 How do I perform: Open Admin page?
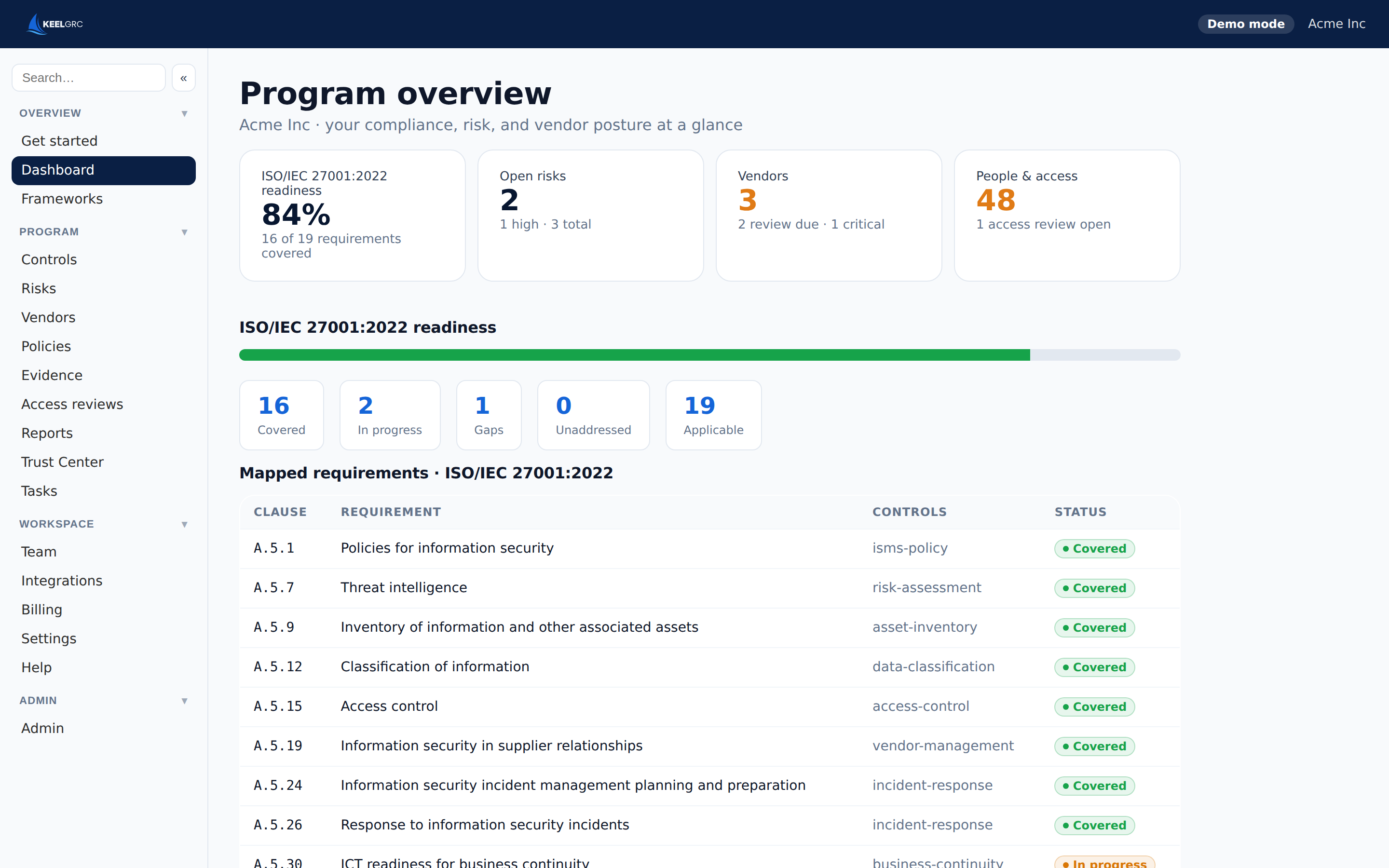[x=103, y=728]
